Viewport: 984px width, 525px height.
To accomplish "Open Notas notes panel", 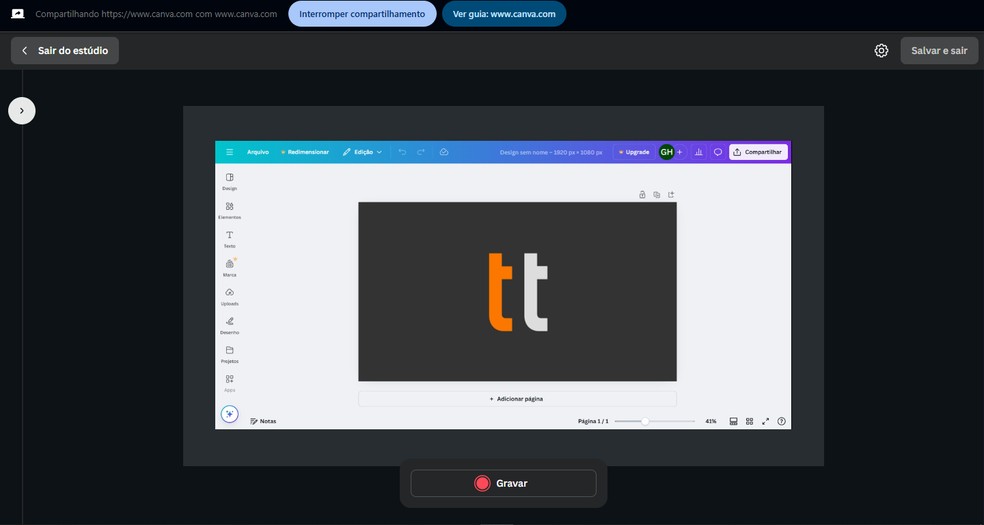I will tap(263, 422).
